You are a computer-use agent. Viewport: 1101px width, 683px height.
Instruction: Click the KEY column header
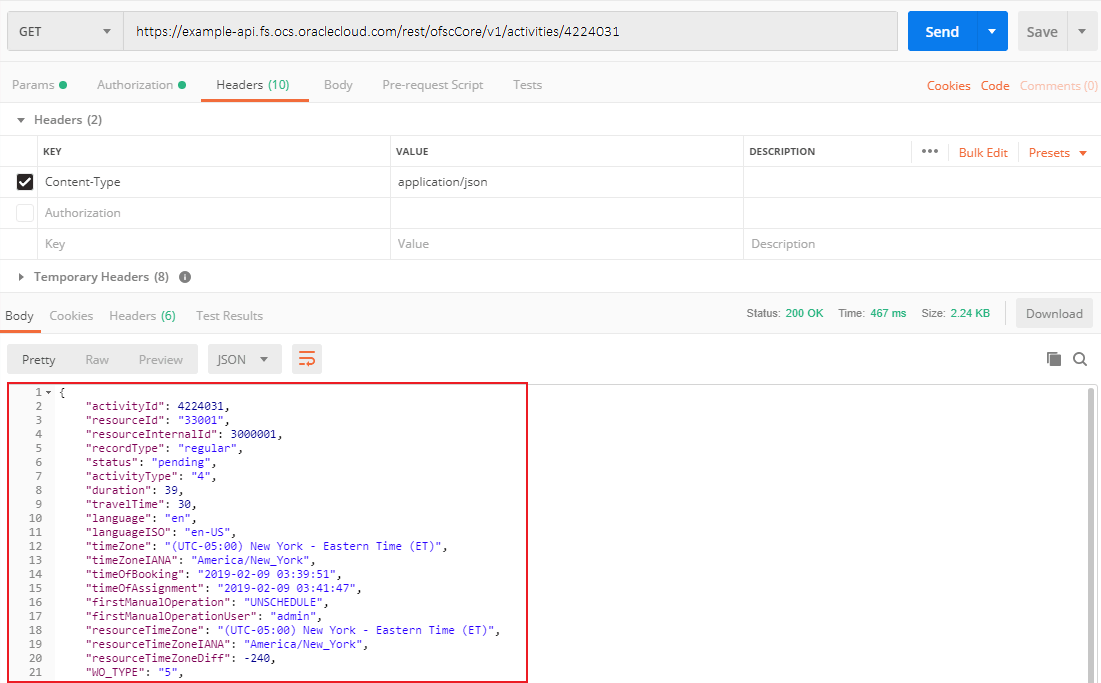pos(52,152)
